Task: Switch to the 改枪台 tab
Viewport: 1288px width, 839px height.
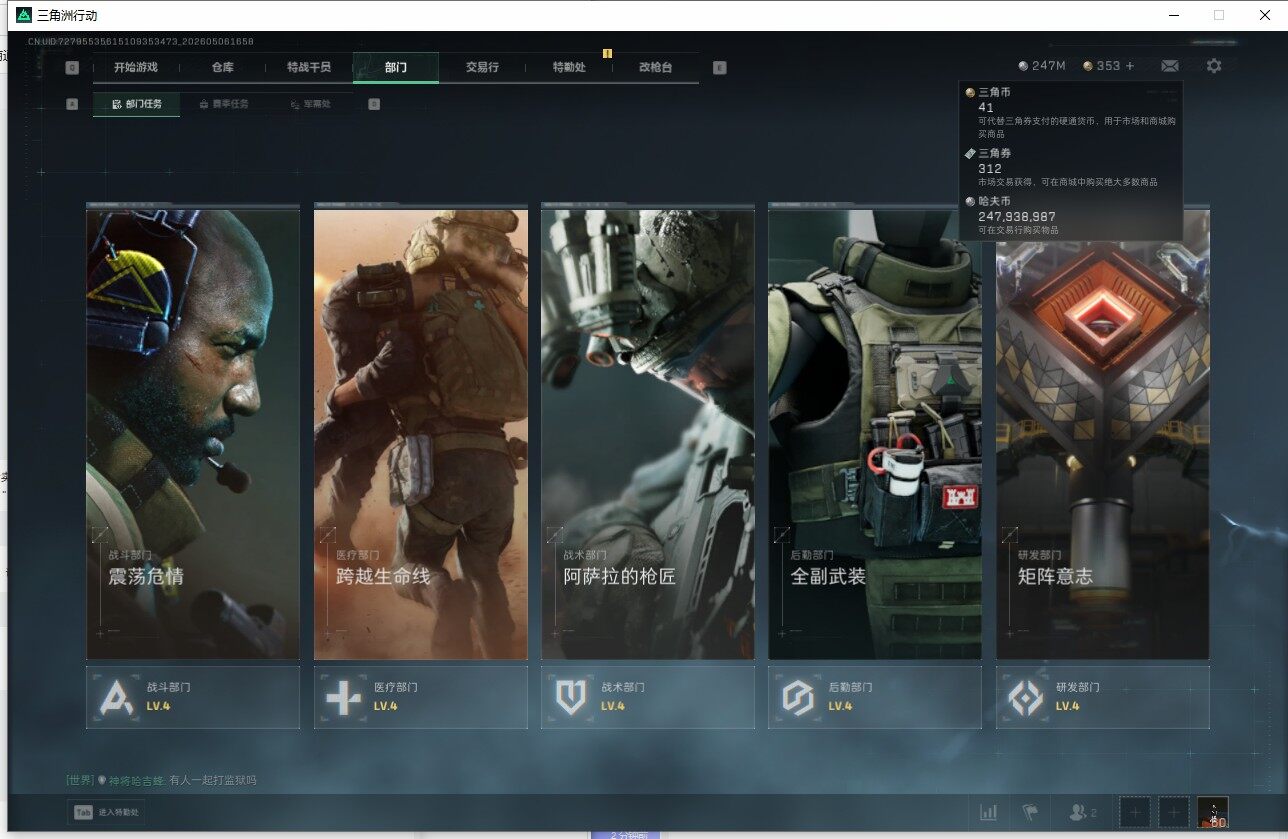Action: point(655,67)
